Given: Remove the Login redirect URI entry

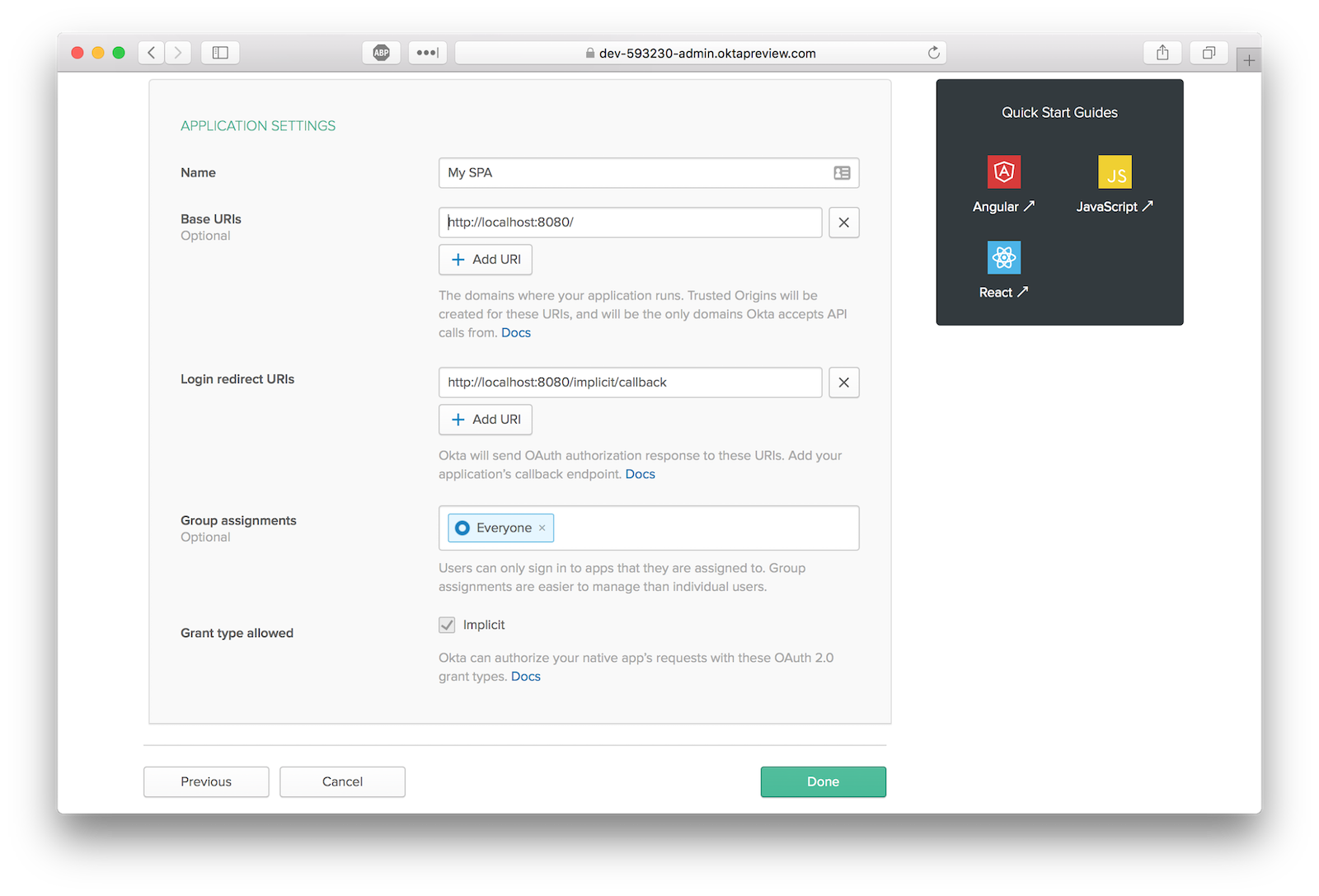Looking at the screenshot, I should click(x=843, y=382).
